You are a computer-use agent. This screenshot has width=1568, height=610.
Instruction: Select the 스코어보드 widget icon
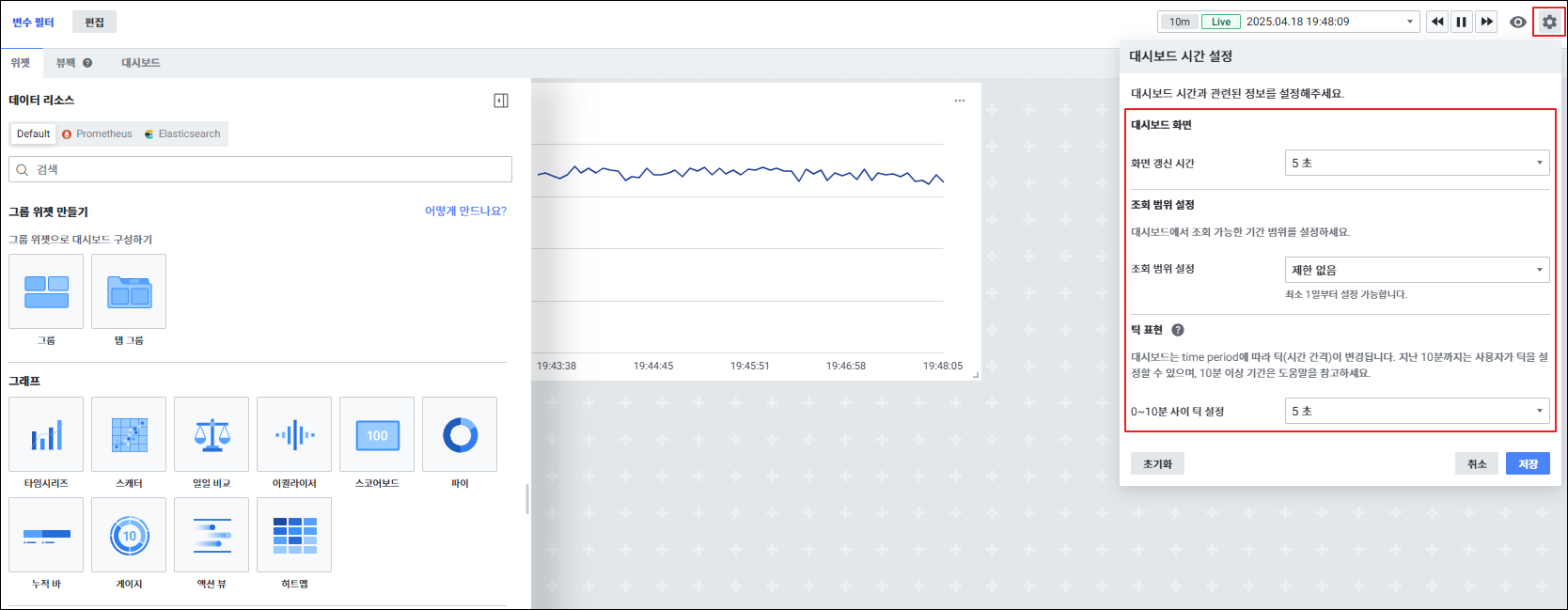[377, 434]
